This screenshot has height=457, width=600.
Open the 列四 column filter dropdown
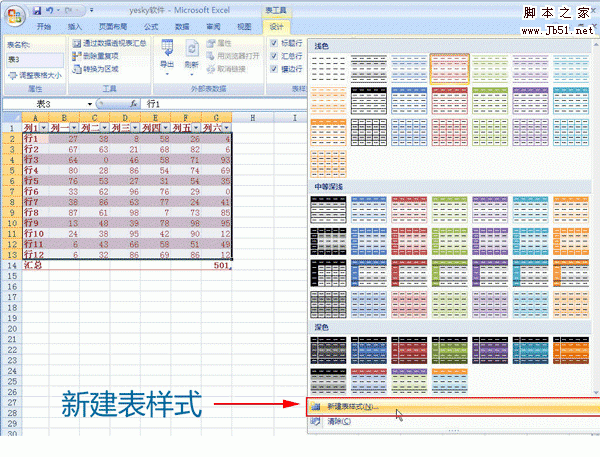[x=166, y=127]
